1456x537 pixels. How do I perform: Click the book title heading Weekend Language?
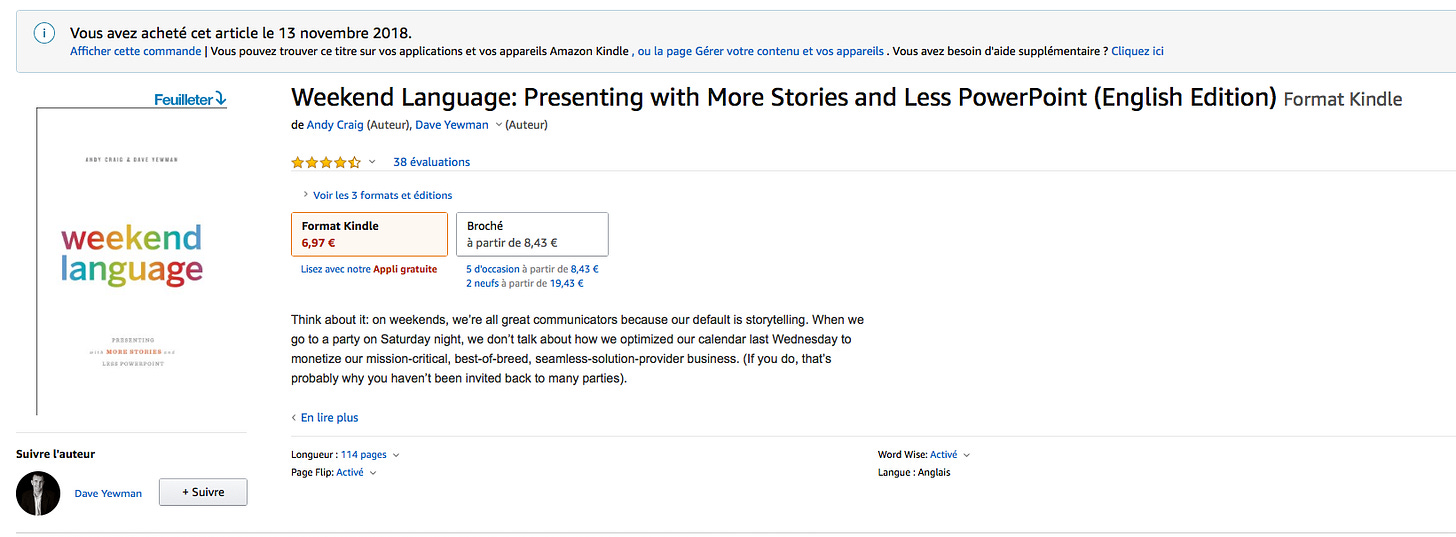pos(784,97)
